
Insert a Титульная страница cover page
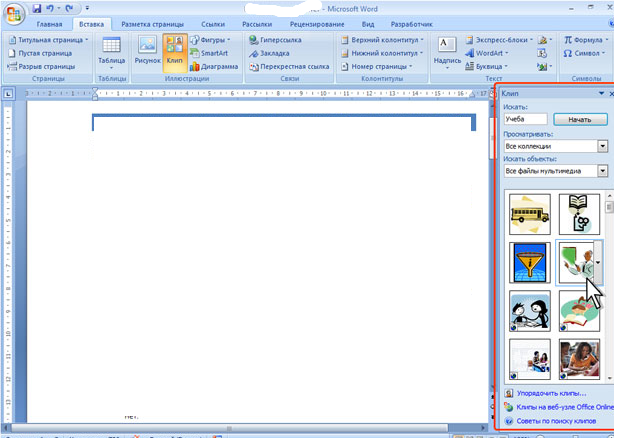pyautogui.click(x=48, y=40)
